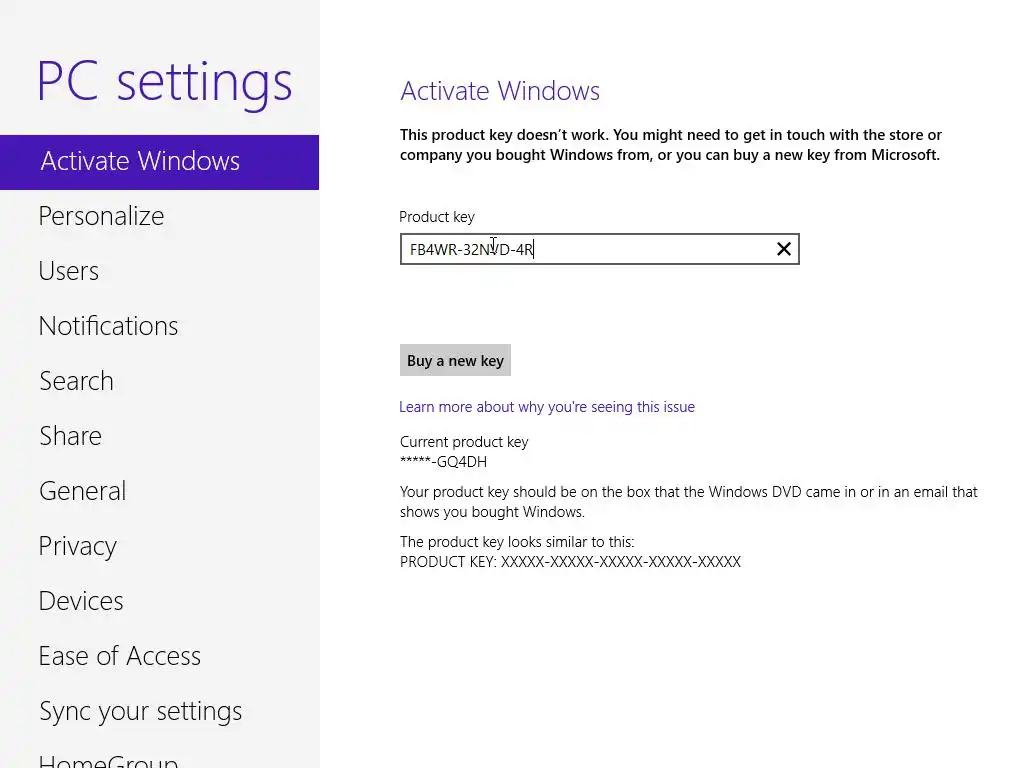Select Ease of Access settings
The height and width of the screenshot is (768, 1024).
120,656
